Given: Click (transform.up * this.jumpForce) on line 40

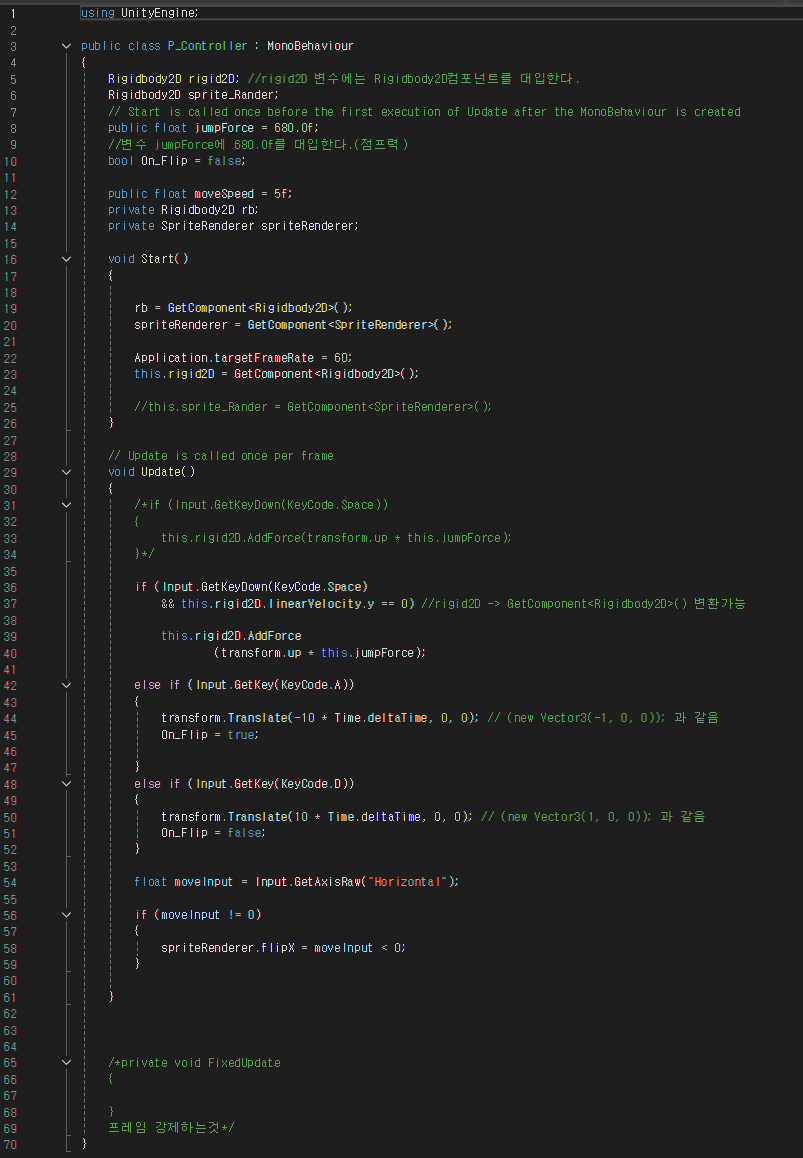Looking at the screenshot, I should [319, 653].
